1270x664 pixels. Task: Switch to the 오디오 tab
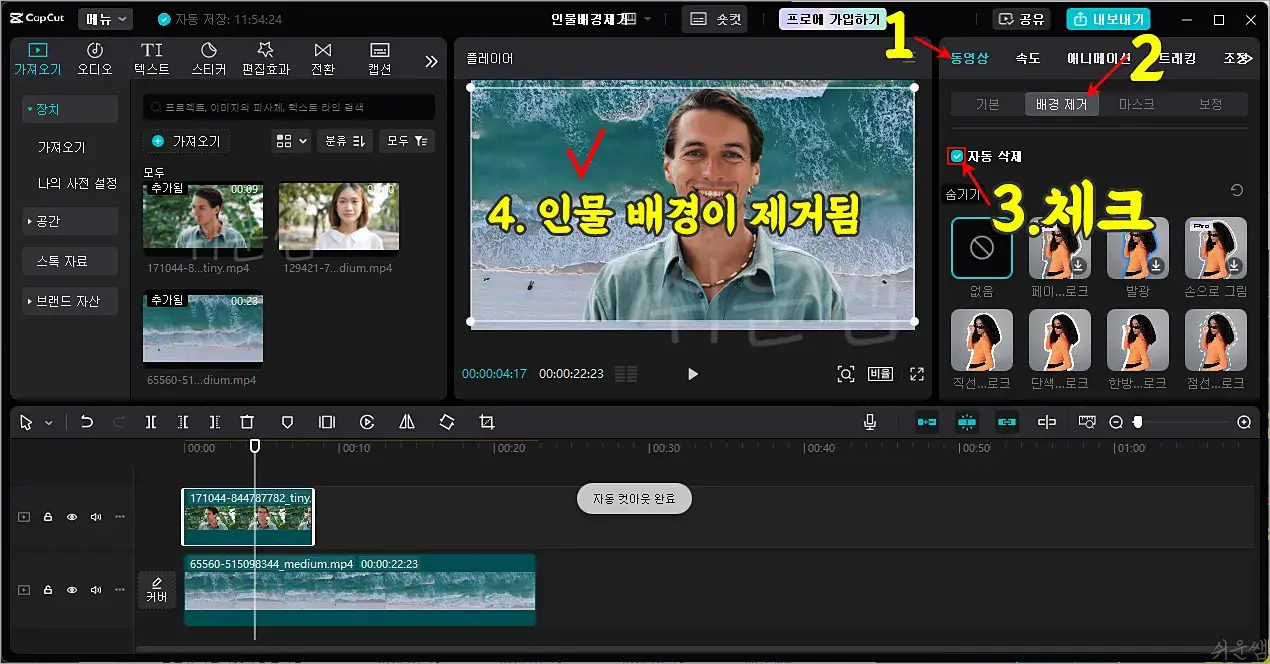pyautogui.click(x=94, y=58)
